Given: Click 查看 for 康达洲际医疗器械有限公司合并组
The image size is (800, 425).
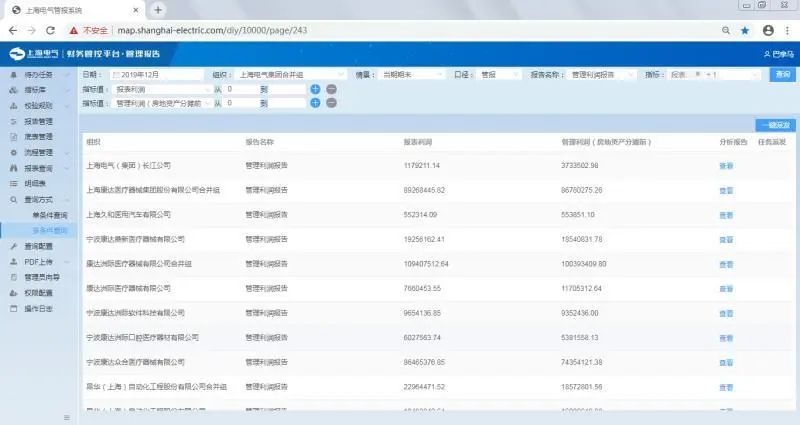Looking at the screenshot, I should [726, 264].
